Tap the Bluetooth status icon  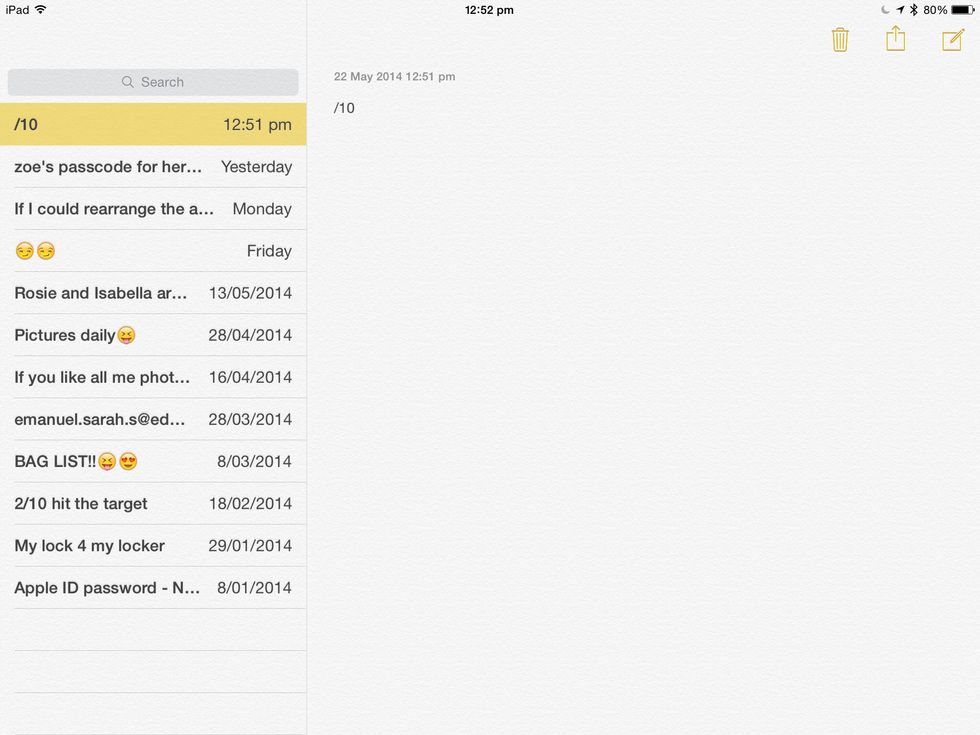coord(913,10)
